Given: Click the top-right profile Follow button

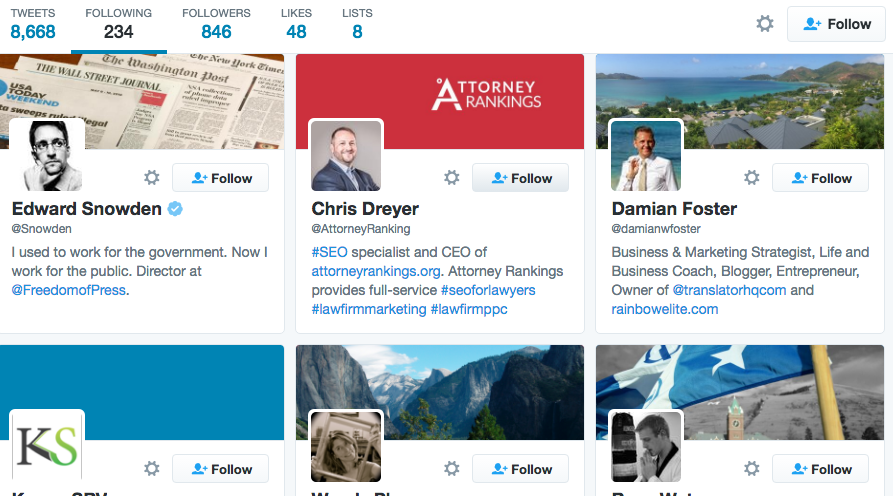Looking at the screenshot, I should pos(836,24).
